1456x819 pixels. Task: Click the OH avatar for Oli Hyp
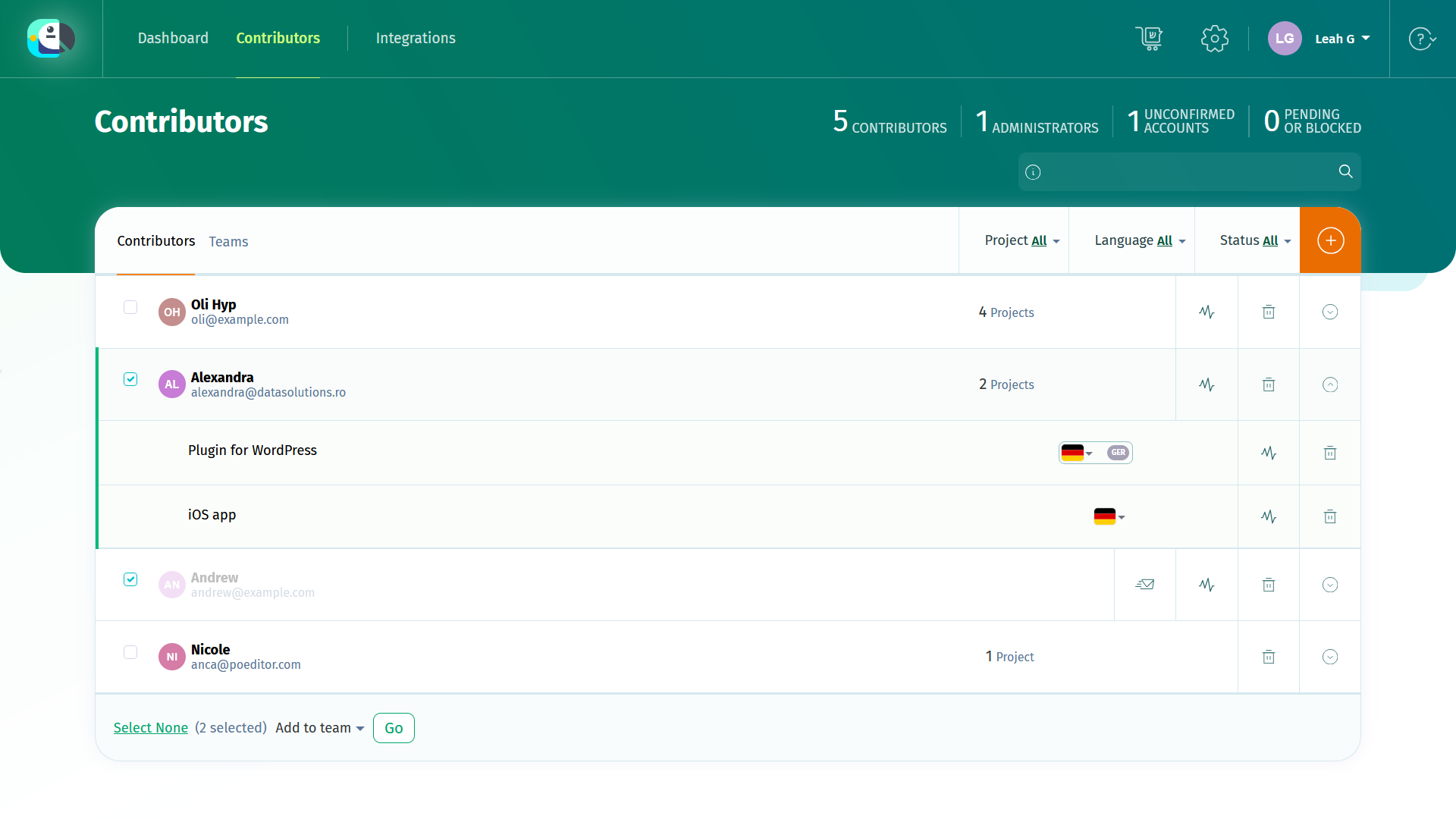[x=172, y=312]
